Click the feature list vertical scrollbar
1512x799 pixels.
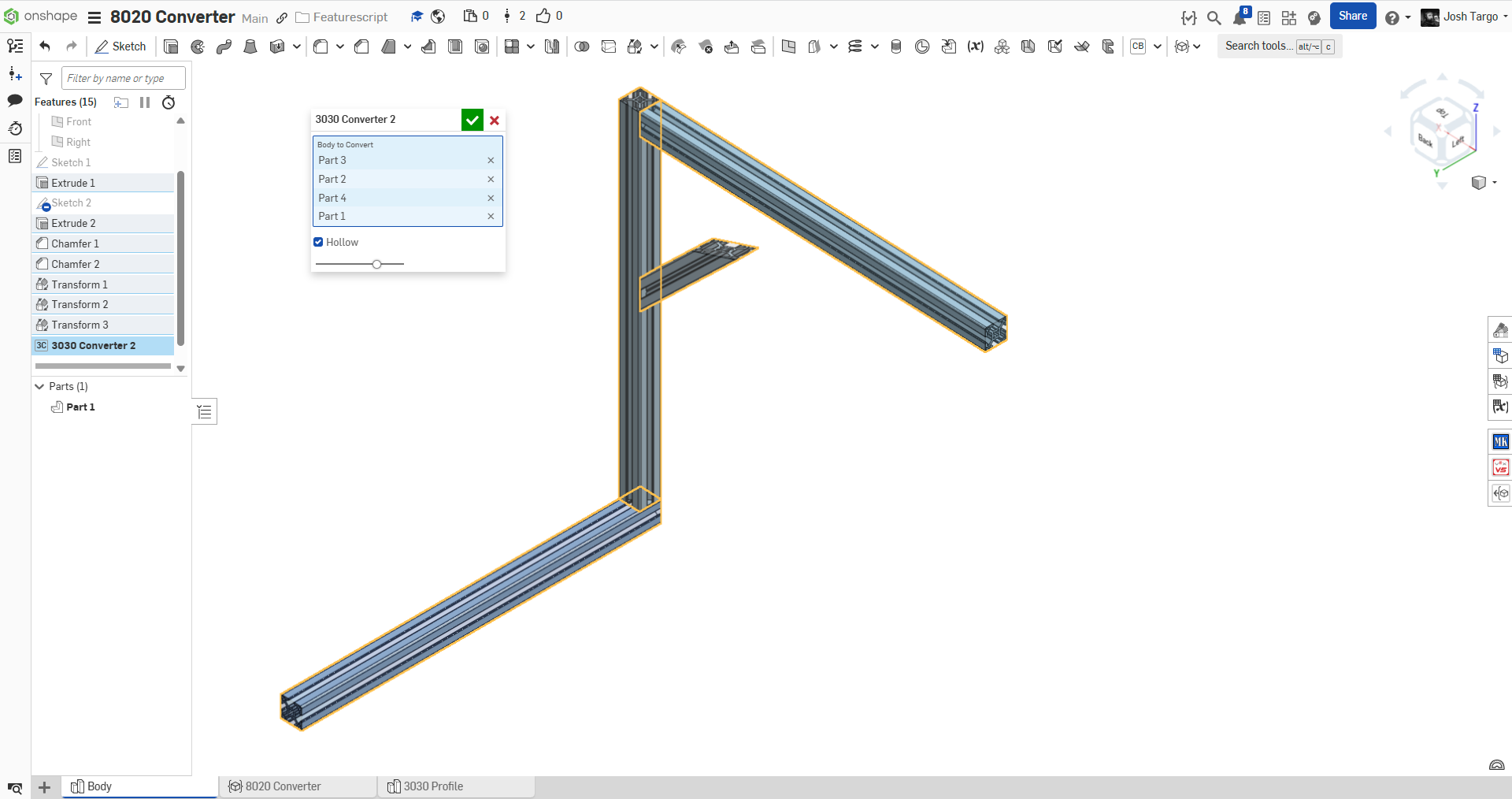pyautogui.click(x=180, y=258)
